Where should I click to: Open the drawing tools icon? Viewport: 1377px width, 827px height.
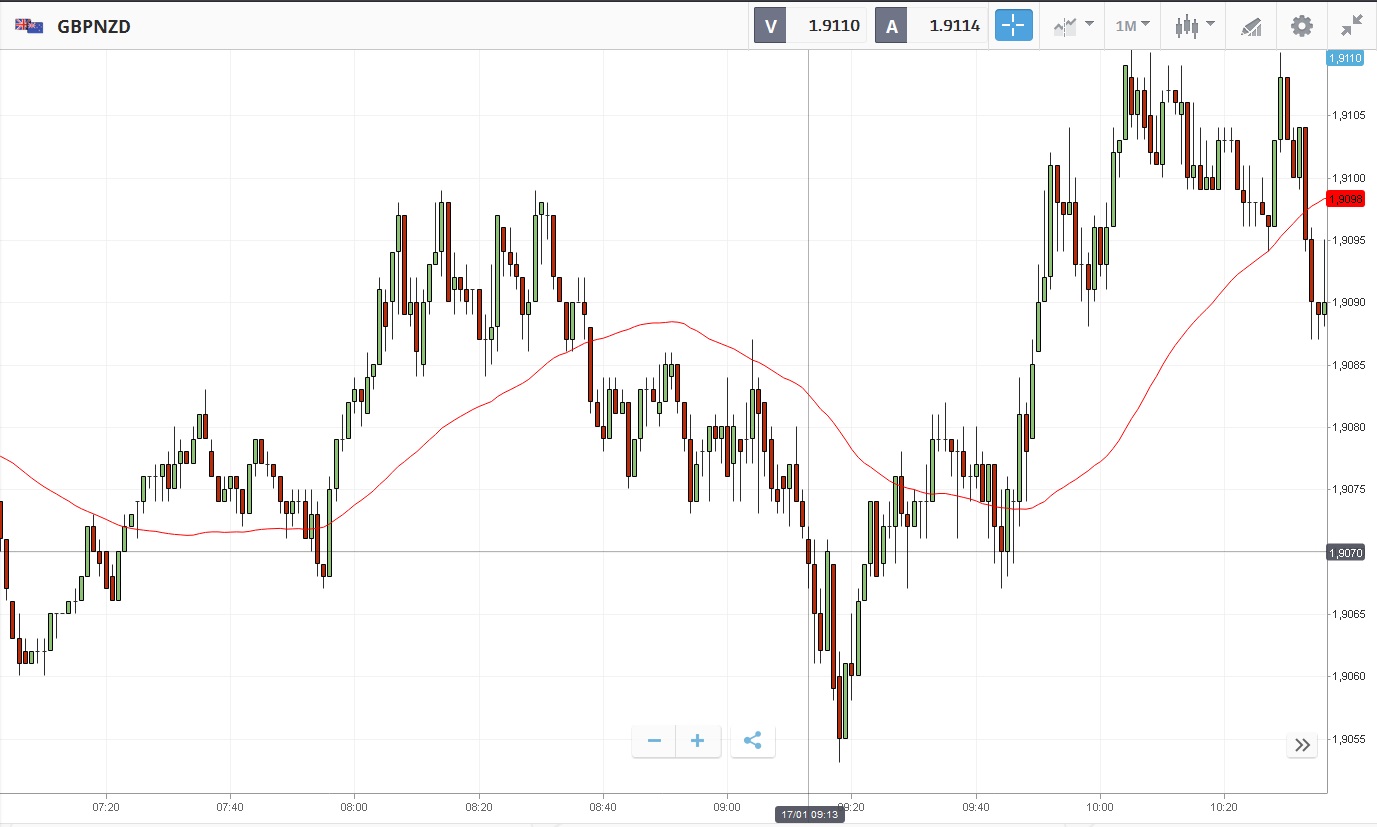1251,26
